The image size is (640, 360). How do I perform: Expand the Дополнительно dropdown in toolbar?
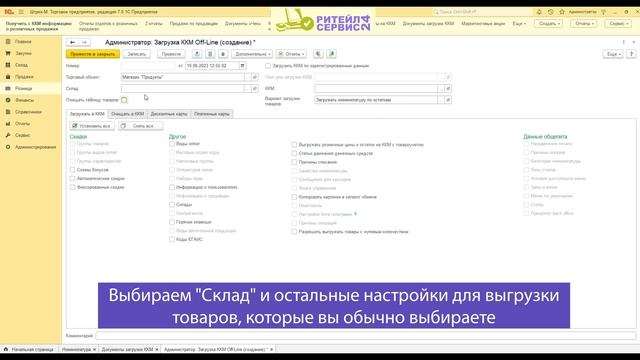point(252,54)
